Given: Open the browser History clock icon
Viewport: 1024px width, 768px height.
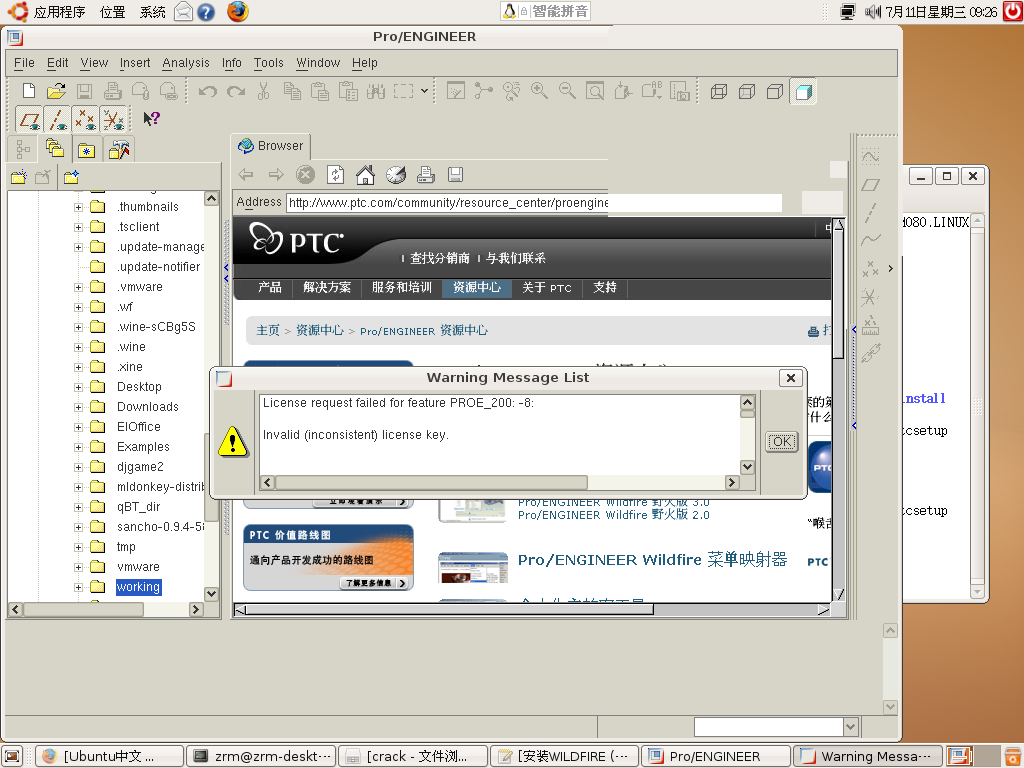Looking at the screenshot, I should 396,175.
